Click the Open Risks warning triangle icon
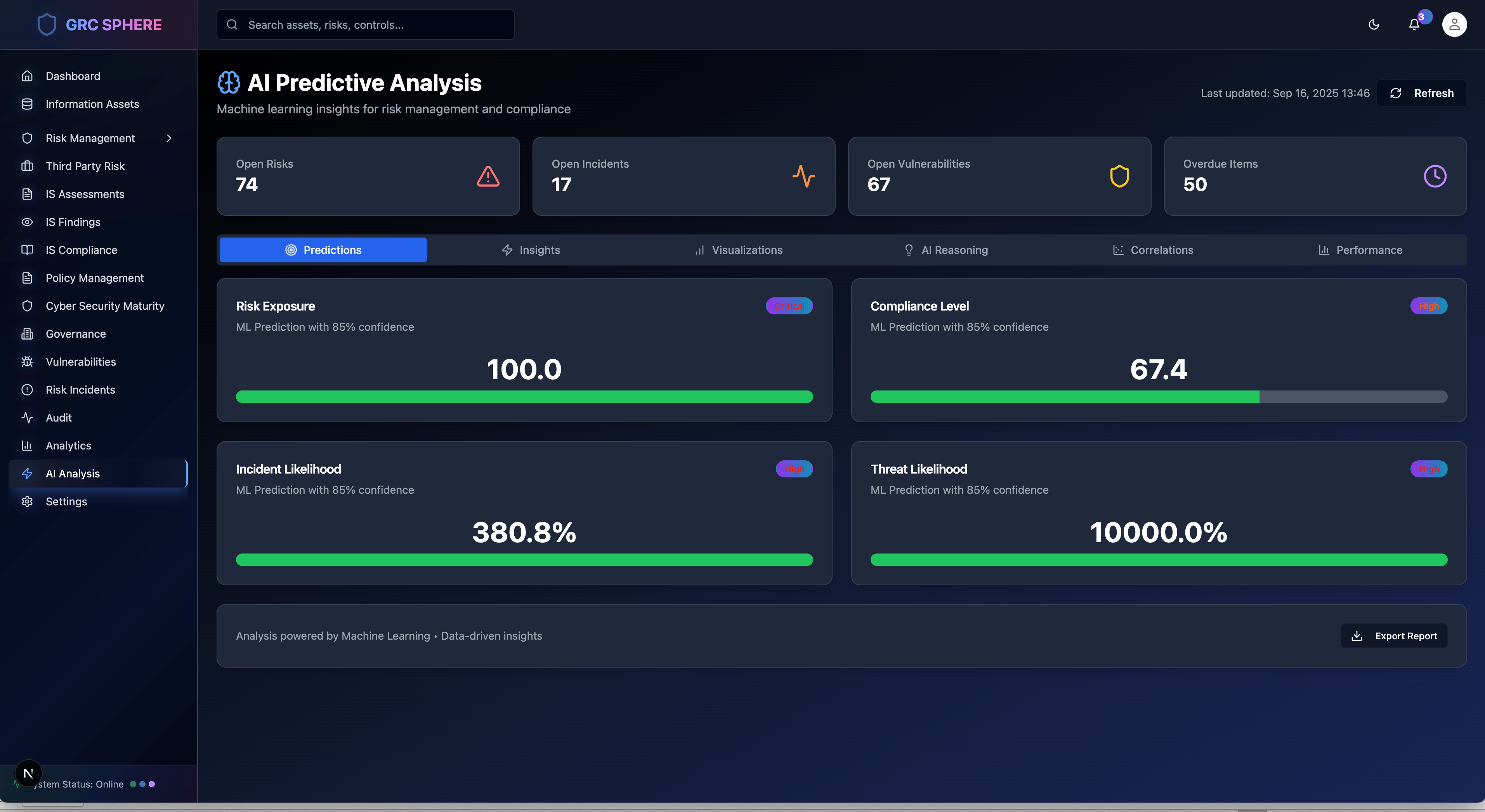1485x812 pixels. point(488,176)
